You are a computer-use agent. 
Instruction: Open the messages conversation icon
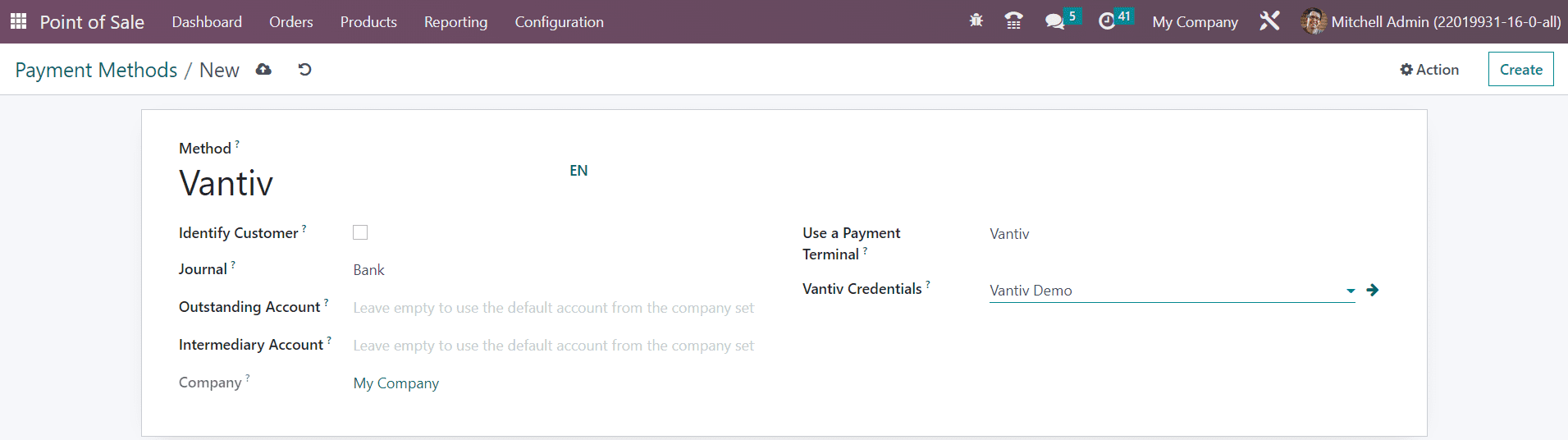[1054, 21]
